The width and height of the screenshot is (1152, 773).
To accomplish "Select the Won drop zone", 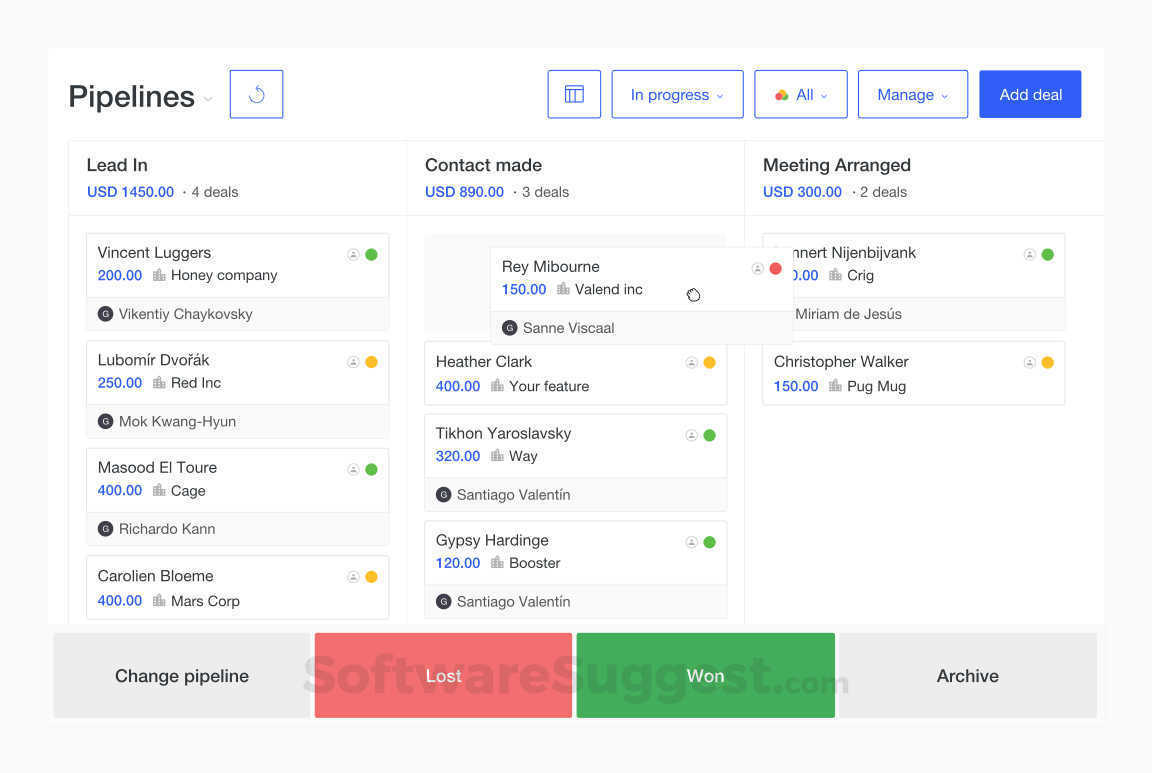I will click(x=705, y=675).
